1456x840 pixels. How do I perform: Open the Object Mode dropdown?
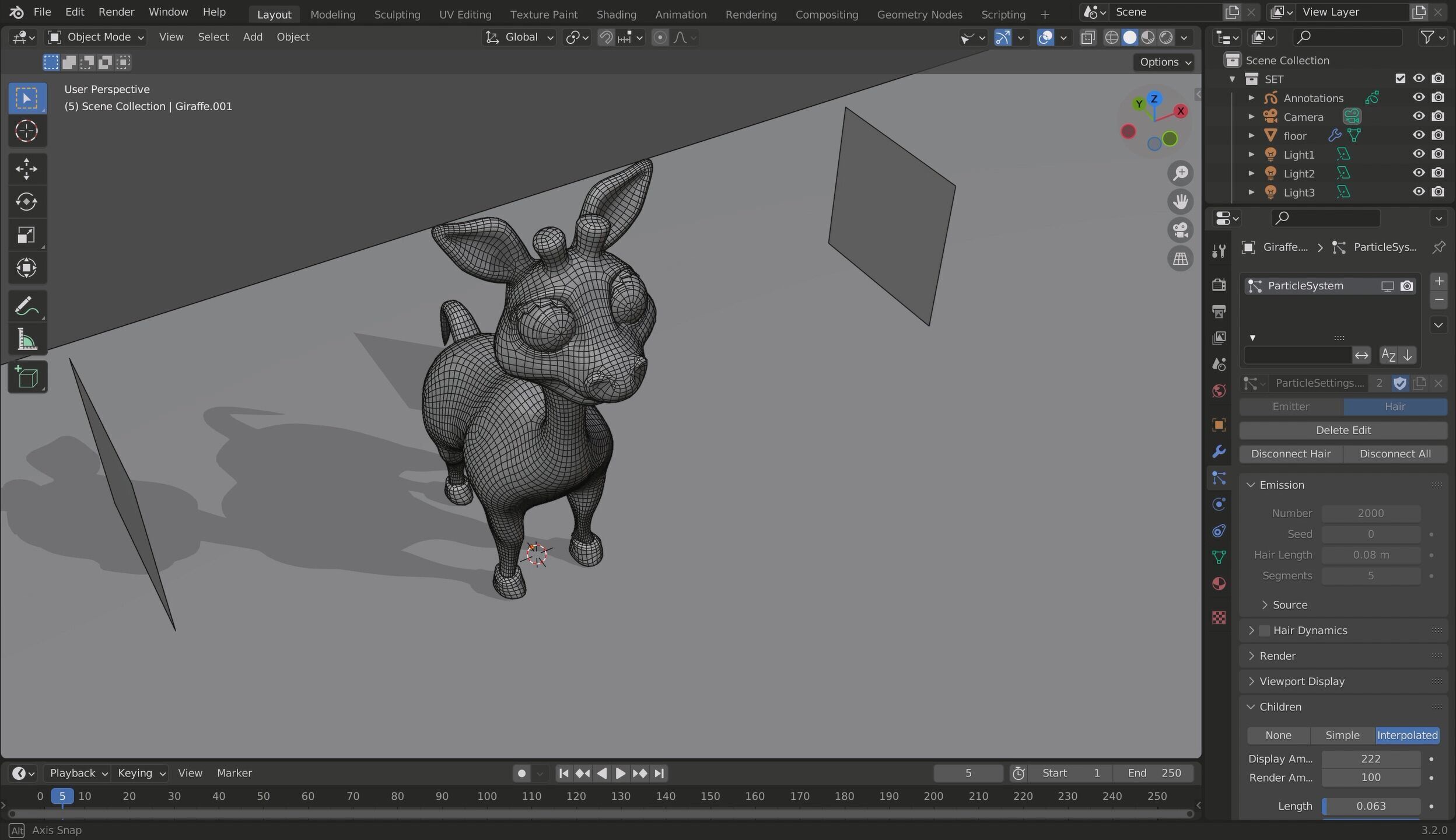[x=96, y=37]
